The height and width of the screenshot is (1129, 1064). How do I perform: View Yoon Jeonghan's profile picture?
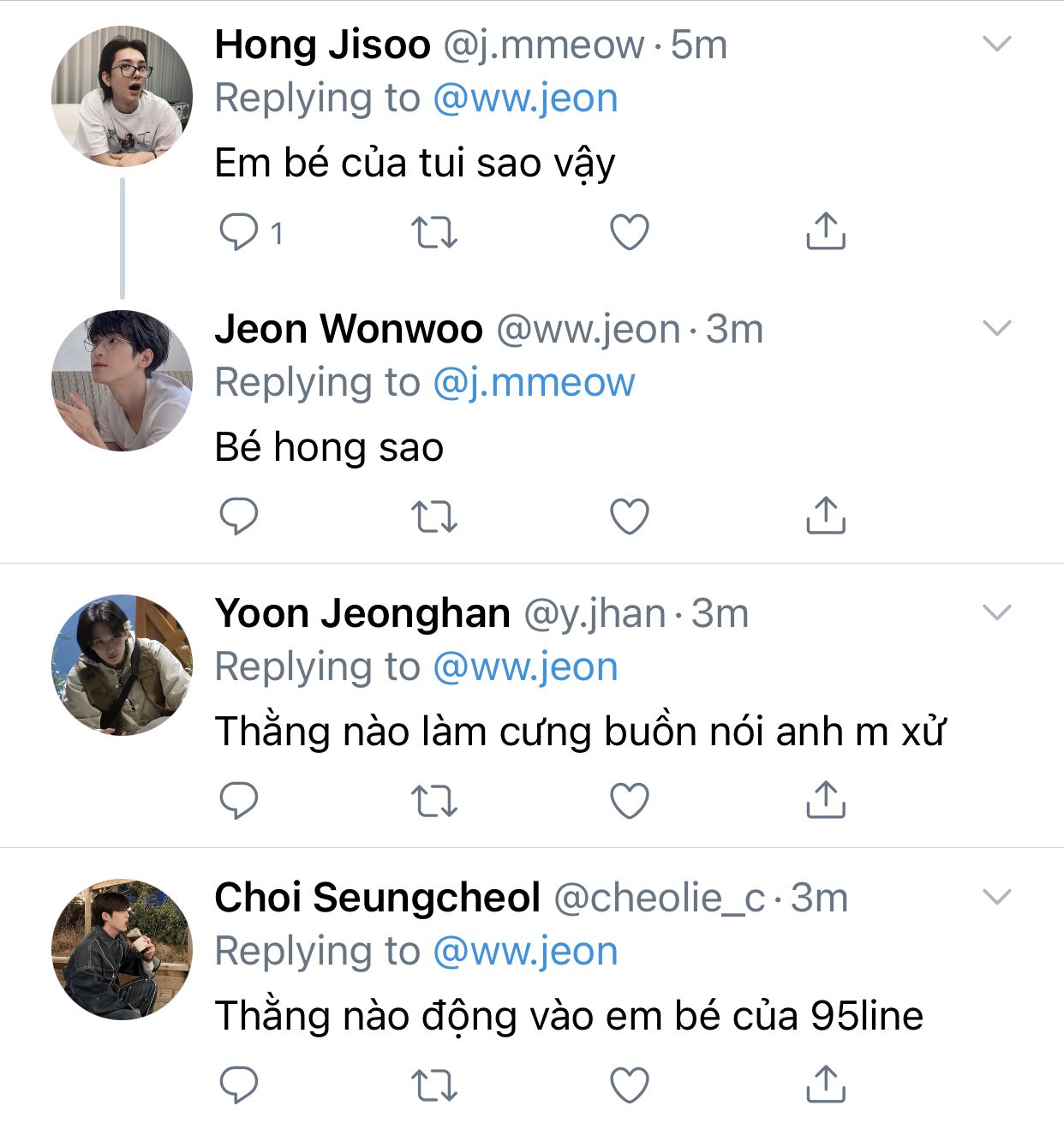tap(122, 665)
